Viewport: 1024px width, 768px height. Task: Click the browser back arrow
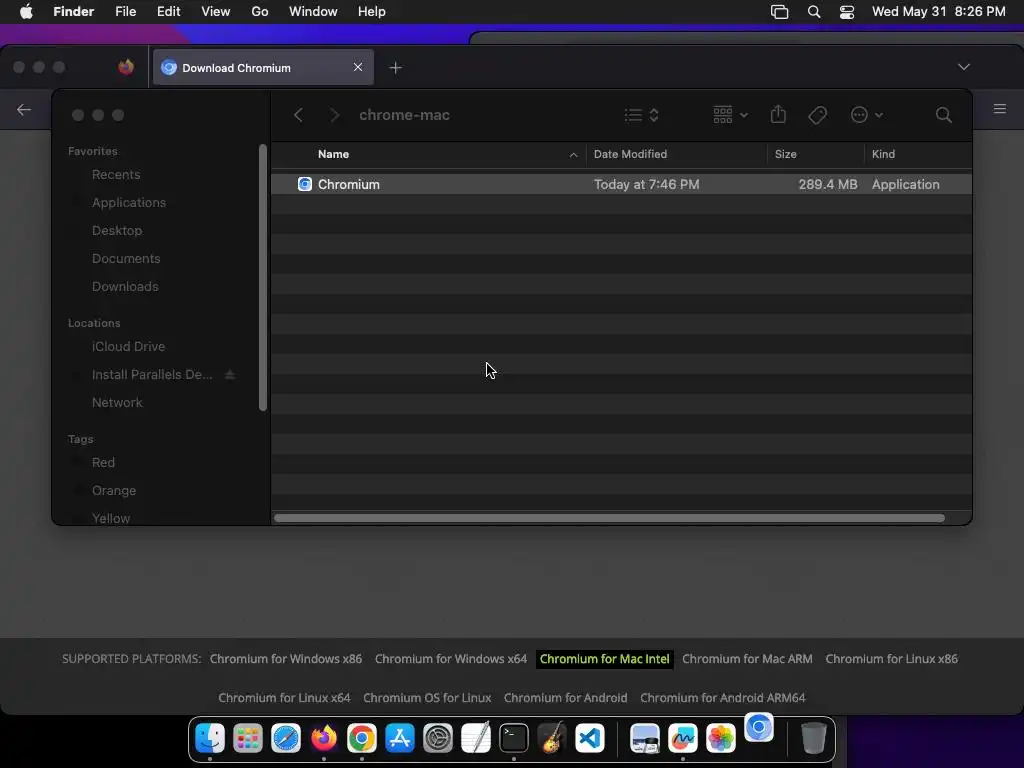[24, 110]
